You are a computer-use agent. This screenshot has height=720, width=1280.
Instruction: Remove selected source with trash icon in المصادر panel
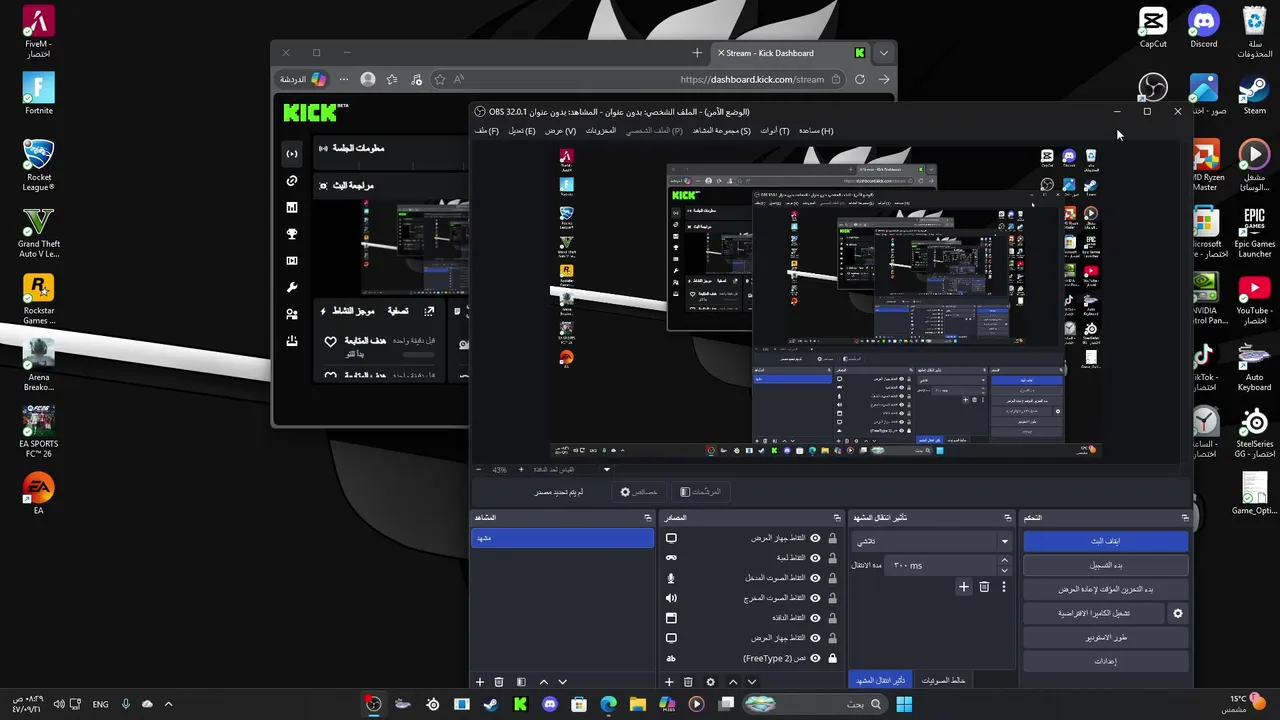688,682
